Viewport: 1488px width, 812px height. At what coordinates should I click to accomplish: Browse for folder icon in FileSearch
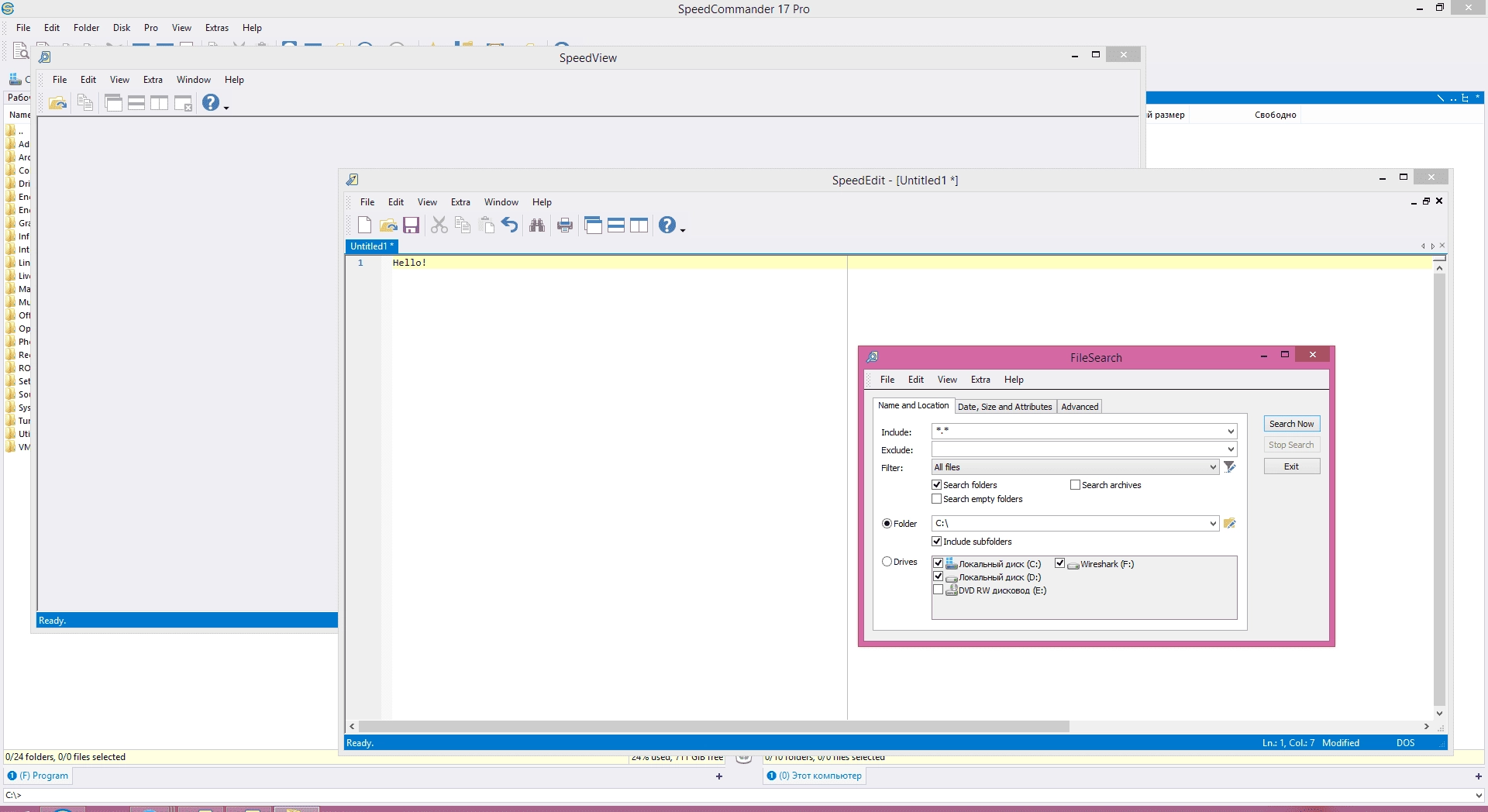coord(1229,524)
